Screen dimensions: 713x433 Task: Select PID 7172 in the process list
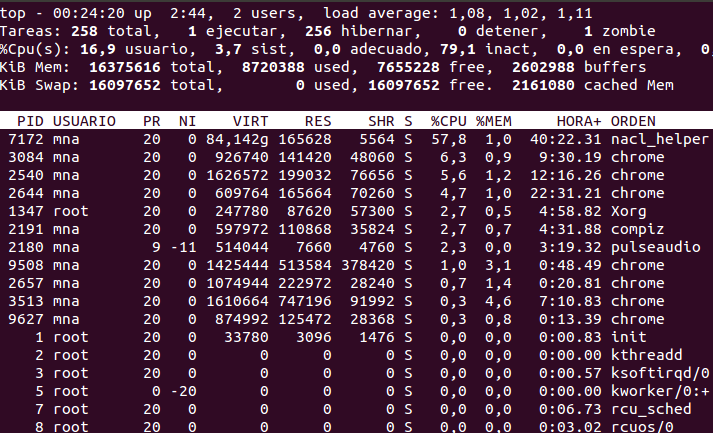coord(25,139)
